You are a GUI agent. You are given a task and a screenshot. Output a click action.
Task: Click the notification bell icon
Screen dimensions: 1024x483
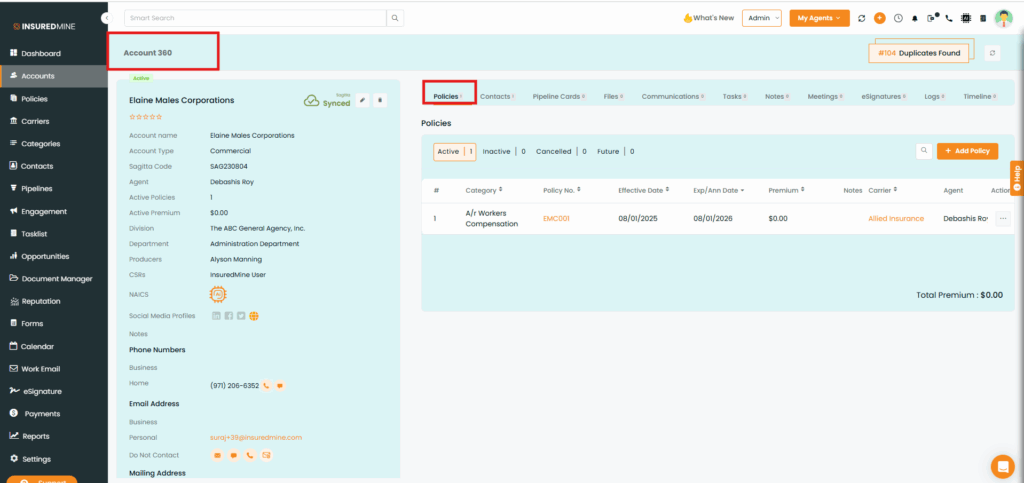pyautogui.click(x=914, y=18)
